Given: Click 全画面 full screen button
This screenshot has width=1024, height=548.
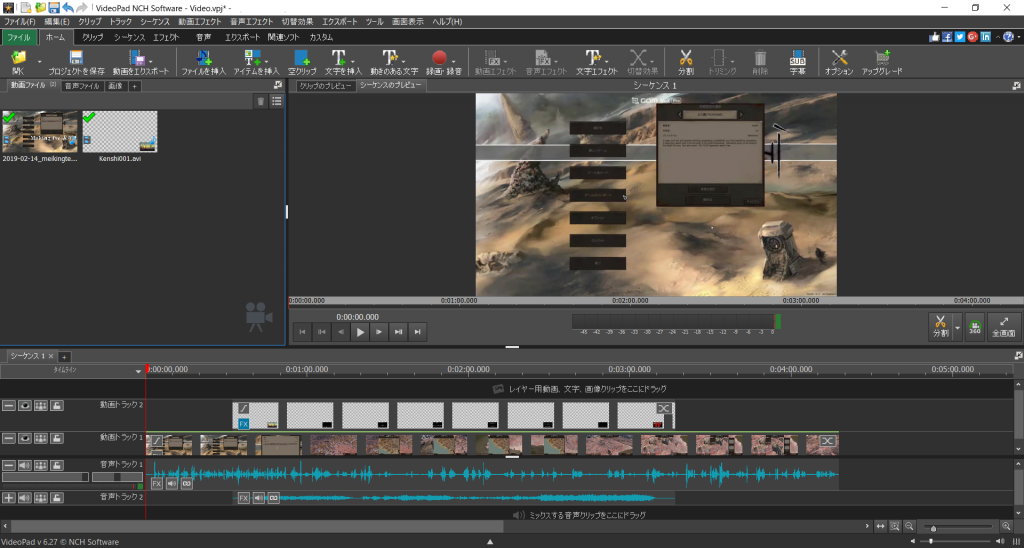Looking at the screenshot, I should [x=1003, y=326].
